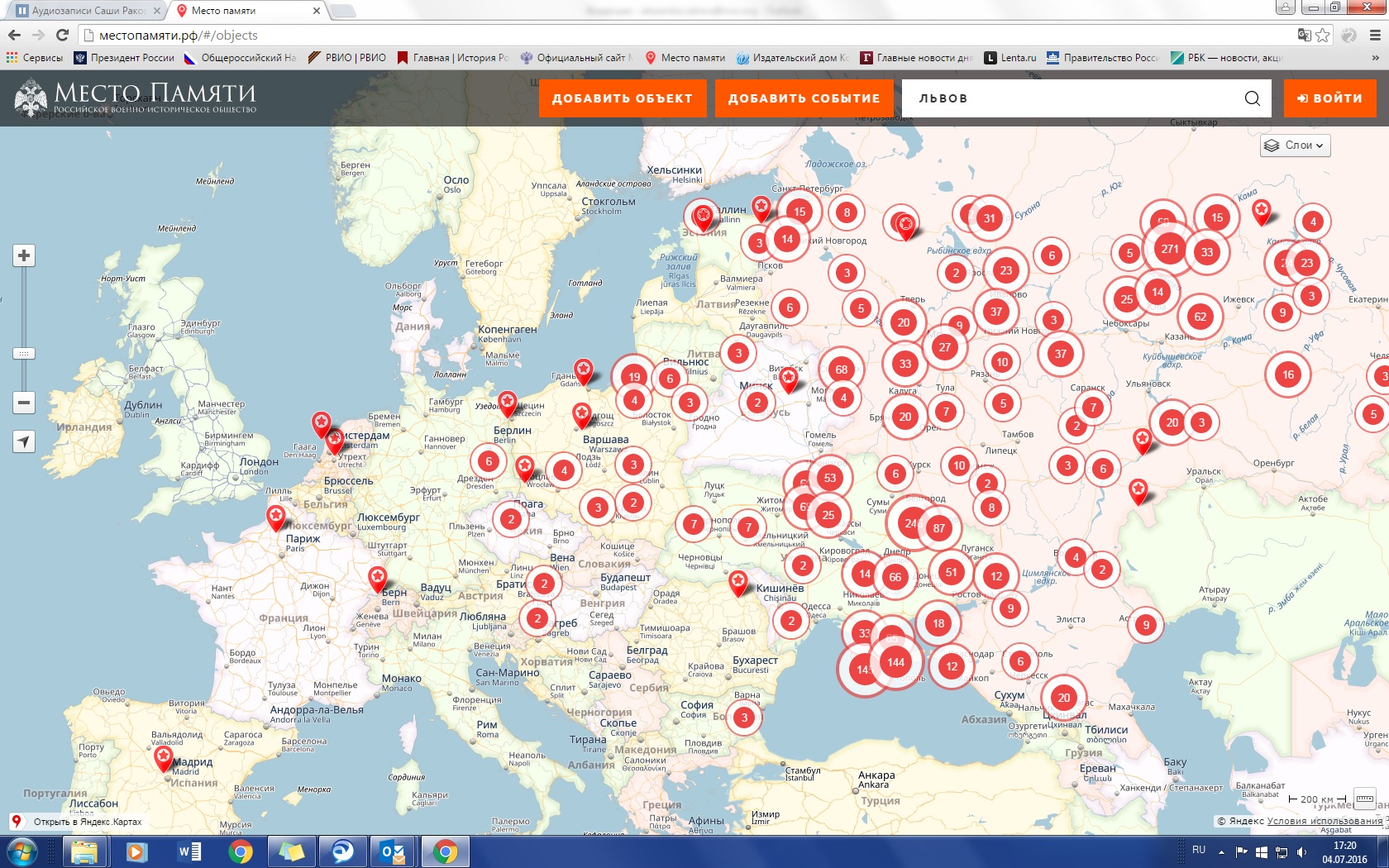Click the memorial pin marker near Madrid
This screenshot has height=868, width=1389.
(x=164, y=756)
